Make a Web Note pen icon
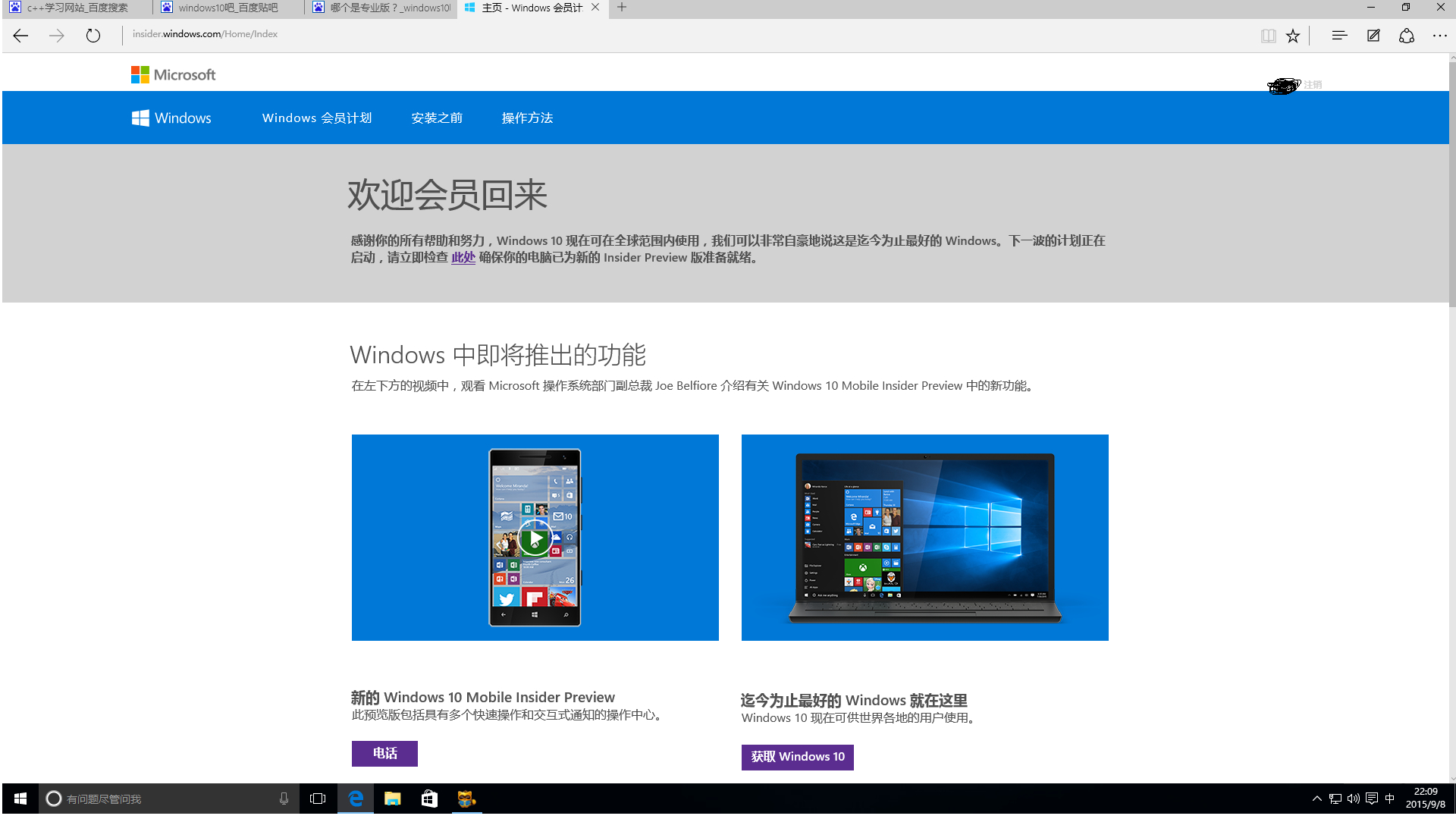 coord(1373,36)
